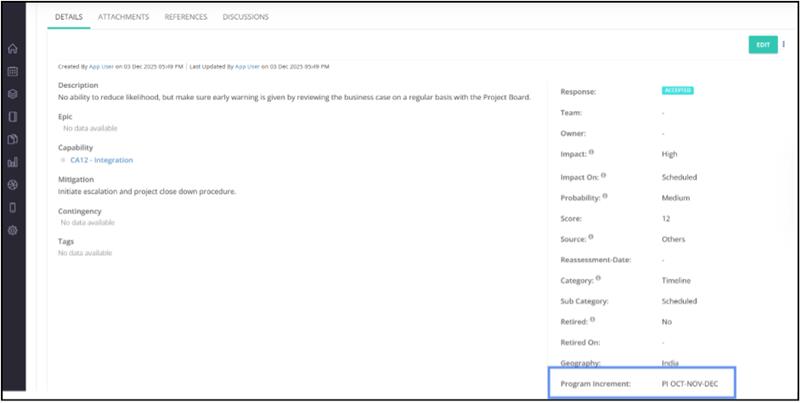Click the green EDIT button
This screenshot has width=800, height=403.
(x=763, y=44)
